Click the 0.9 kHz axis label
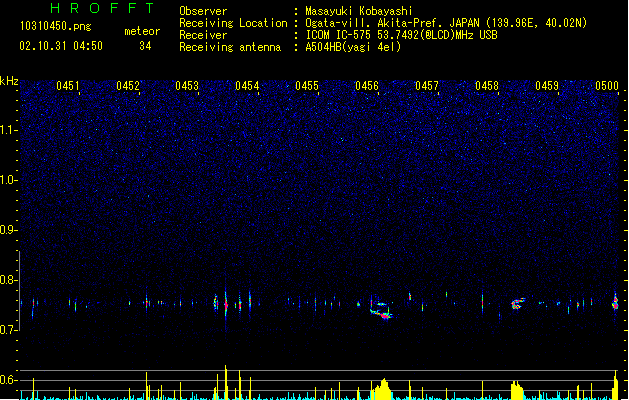Image resolution: width=629 pixels, height=400 pixels. [x=8, y=230]
